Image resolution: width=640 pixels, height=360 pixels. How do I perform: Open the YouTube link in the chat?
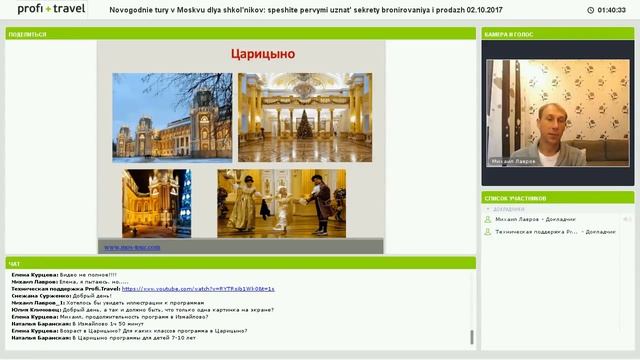(198, 289)
